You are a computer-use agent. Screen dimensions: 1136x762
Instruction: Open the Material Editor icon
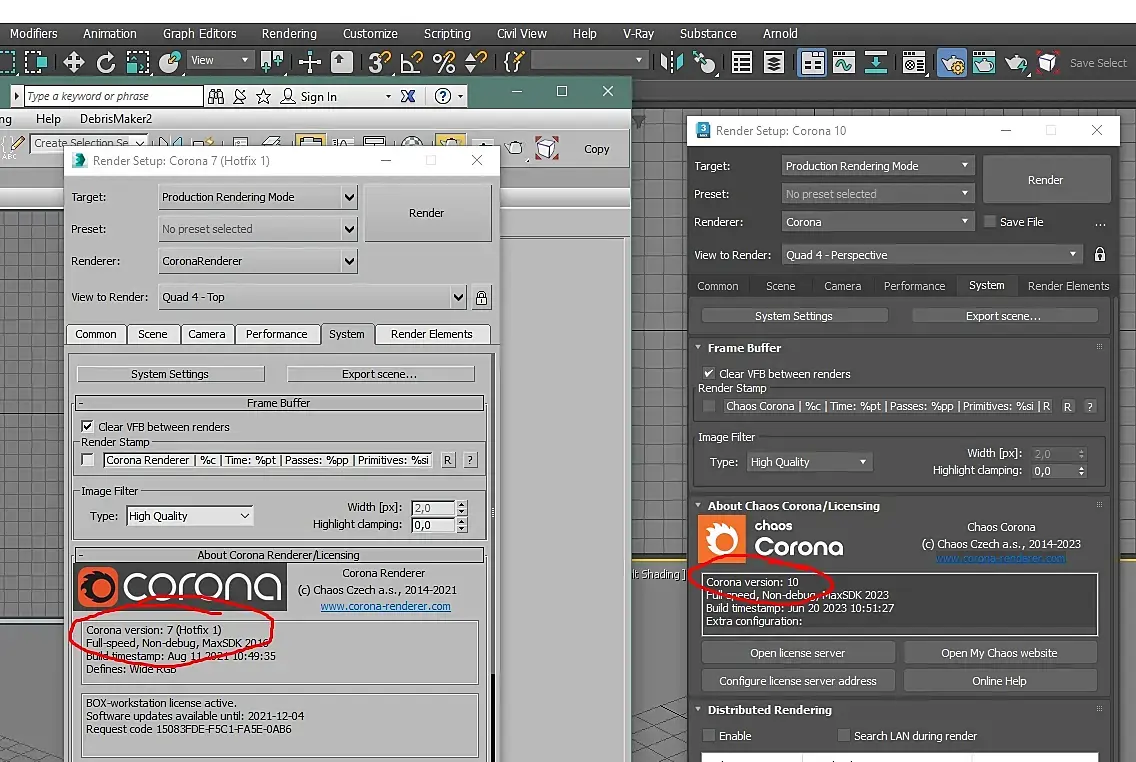(914, 63)
